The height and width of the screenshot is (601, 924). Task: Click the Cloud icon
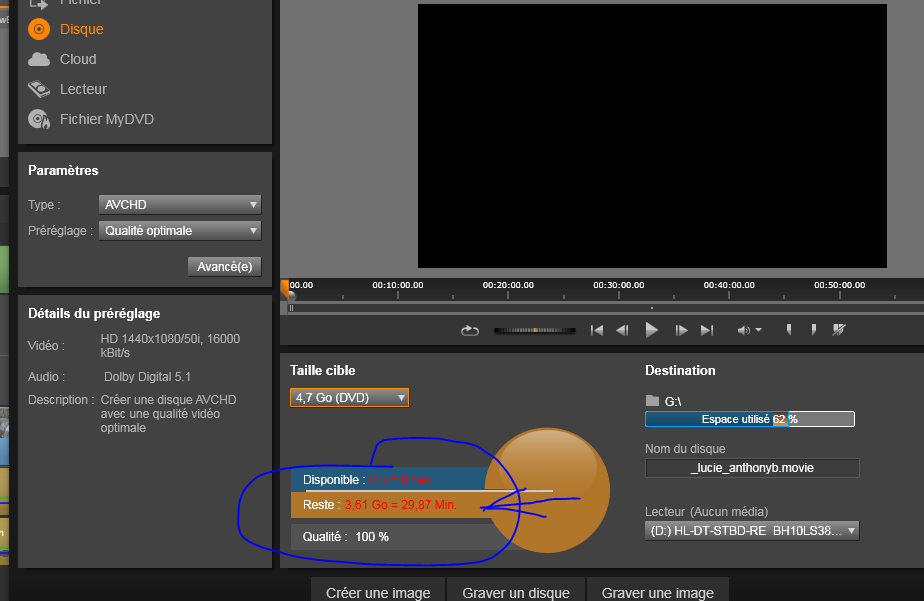(39, 59)
